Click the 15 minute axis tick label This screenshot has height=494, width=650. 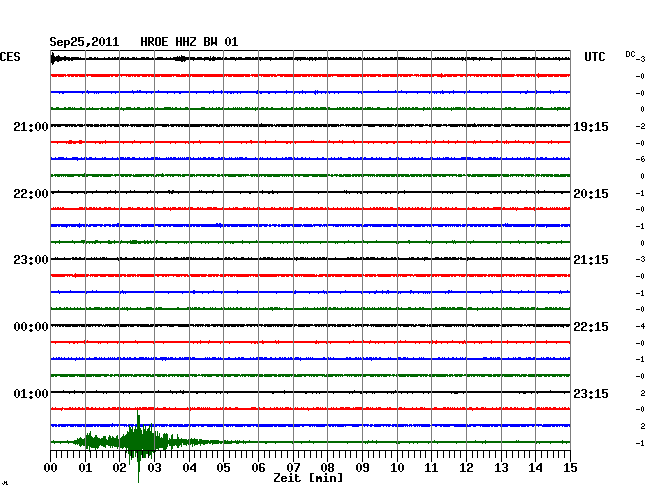coord(570,467)
